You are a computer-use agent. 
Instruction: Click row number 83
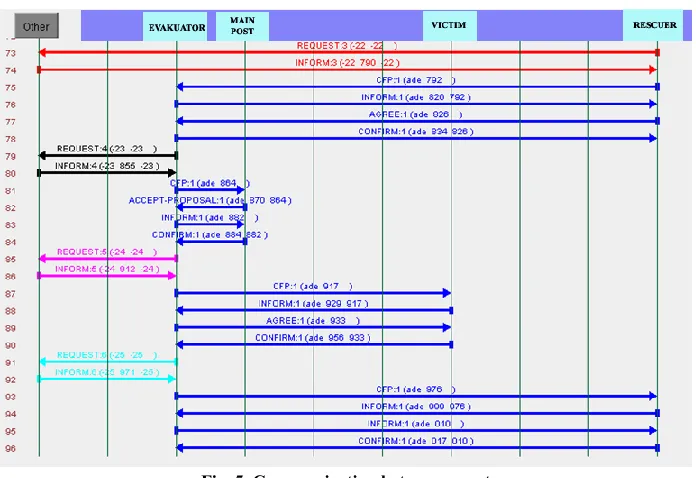10,225
